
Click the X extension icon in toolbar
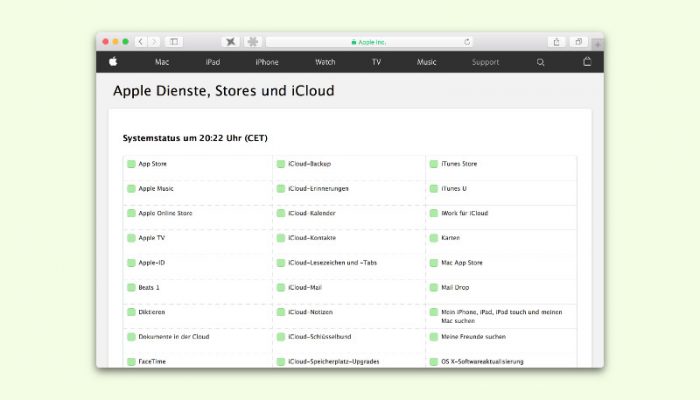pyautogui.click(x=230, y=42)
